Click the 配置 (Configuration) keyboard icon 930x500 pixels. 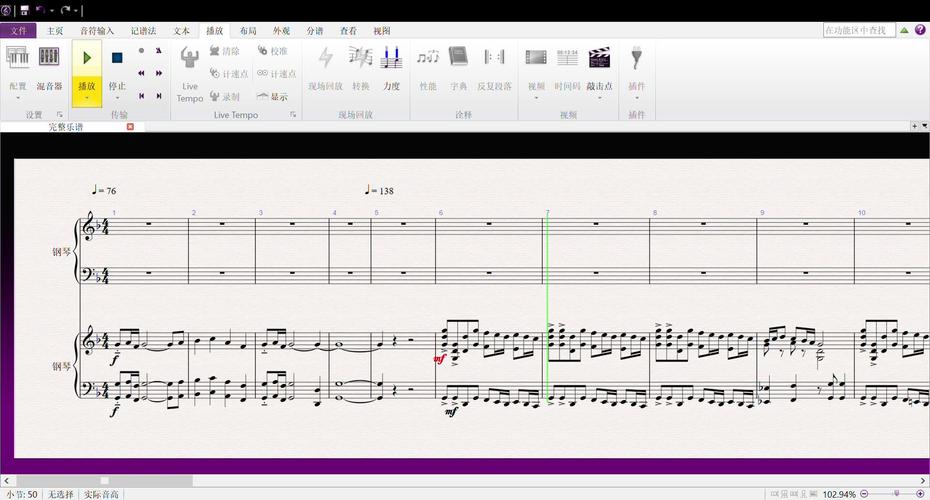click(x=18, y=57)
